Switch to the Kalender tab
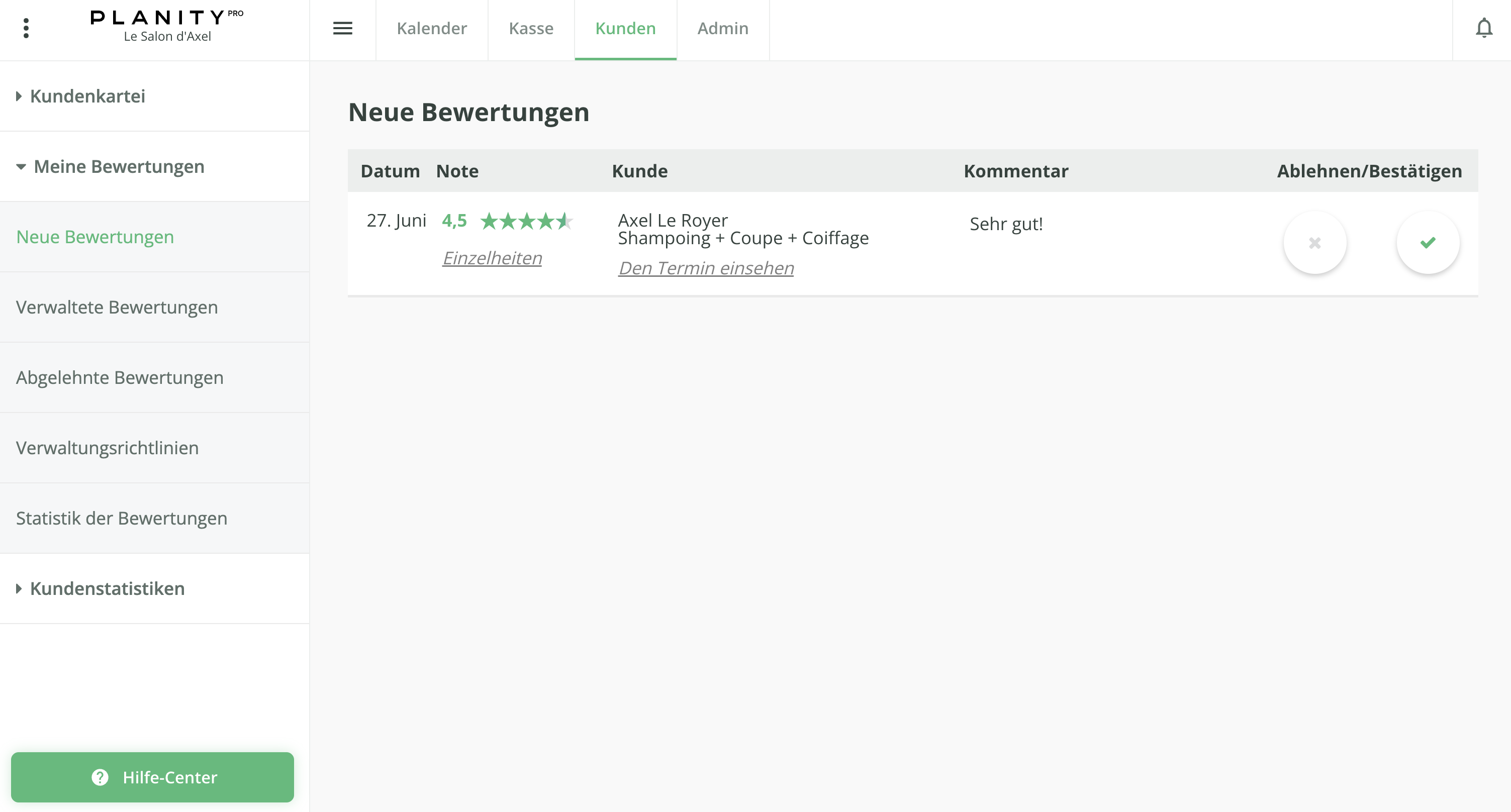 [x=432, y=28]
